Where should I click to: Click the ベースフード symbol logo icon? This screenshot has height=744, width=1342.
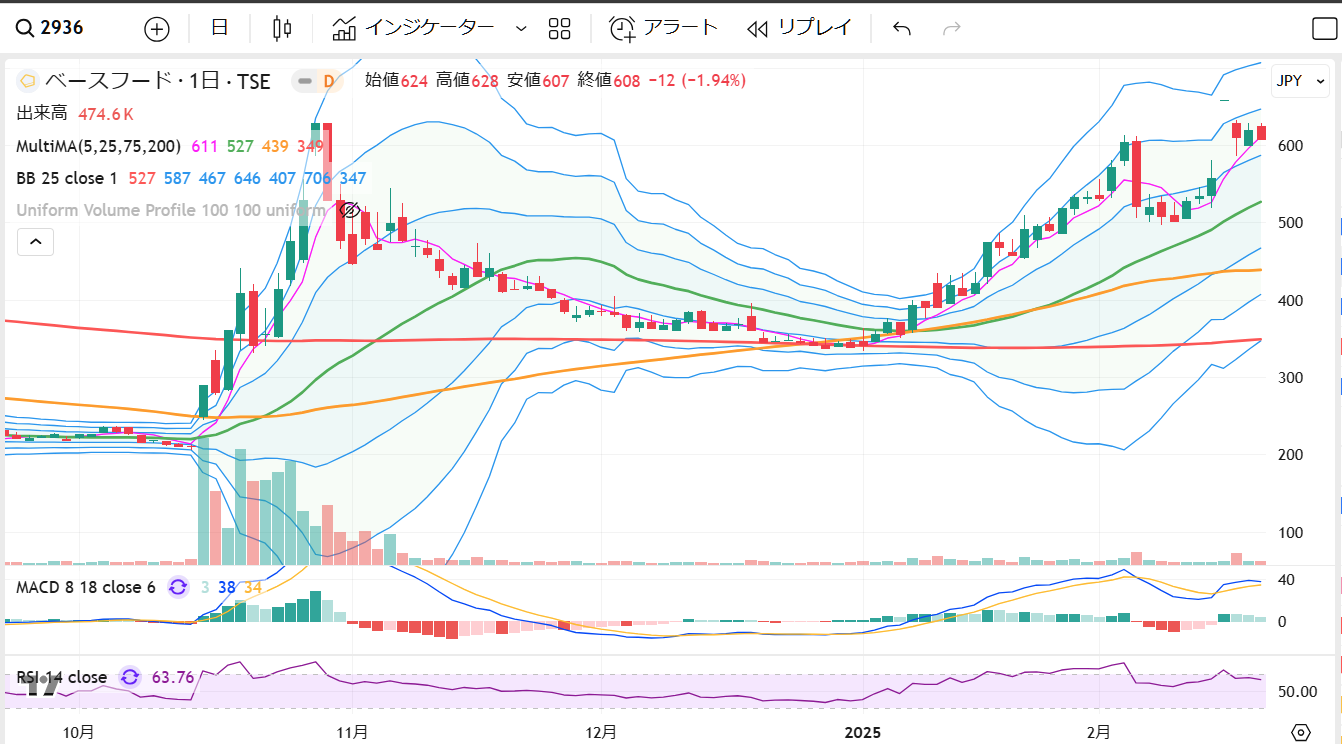28,81
